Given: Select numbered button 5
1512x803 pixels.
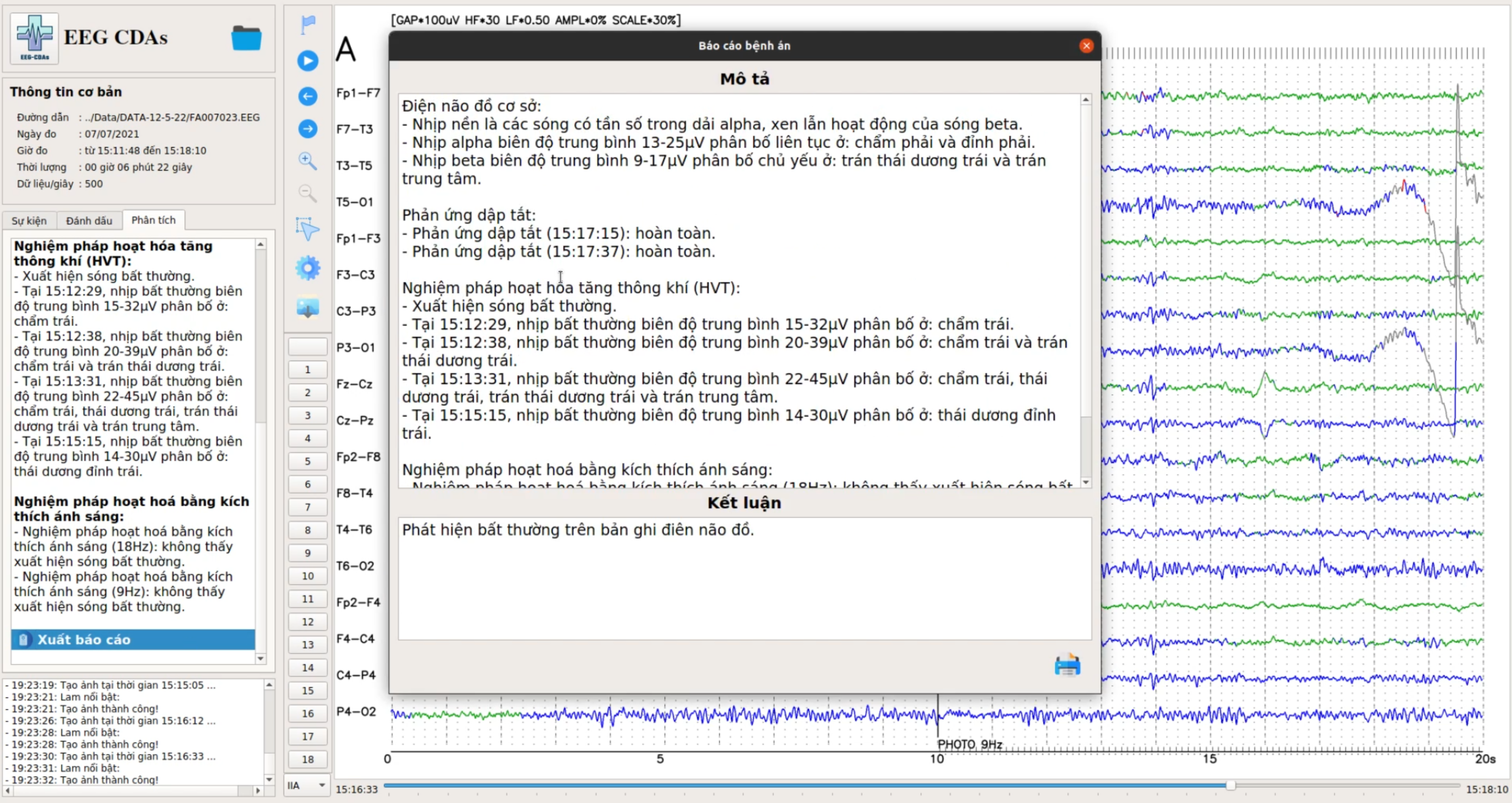Looking at the screenshot, I should tap(307, 461).
